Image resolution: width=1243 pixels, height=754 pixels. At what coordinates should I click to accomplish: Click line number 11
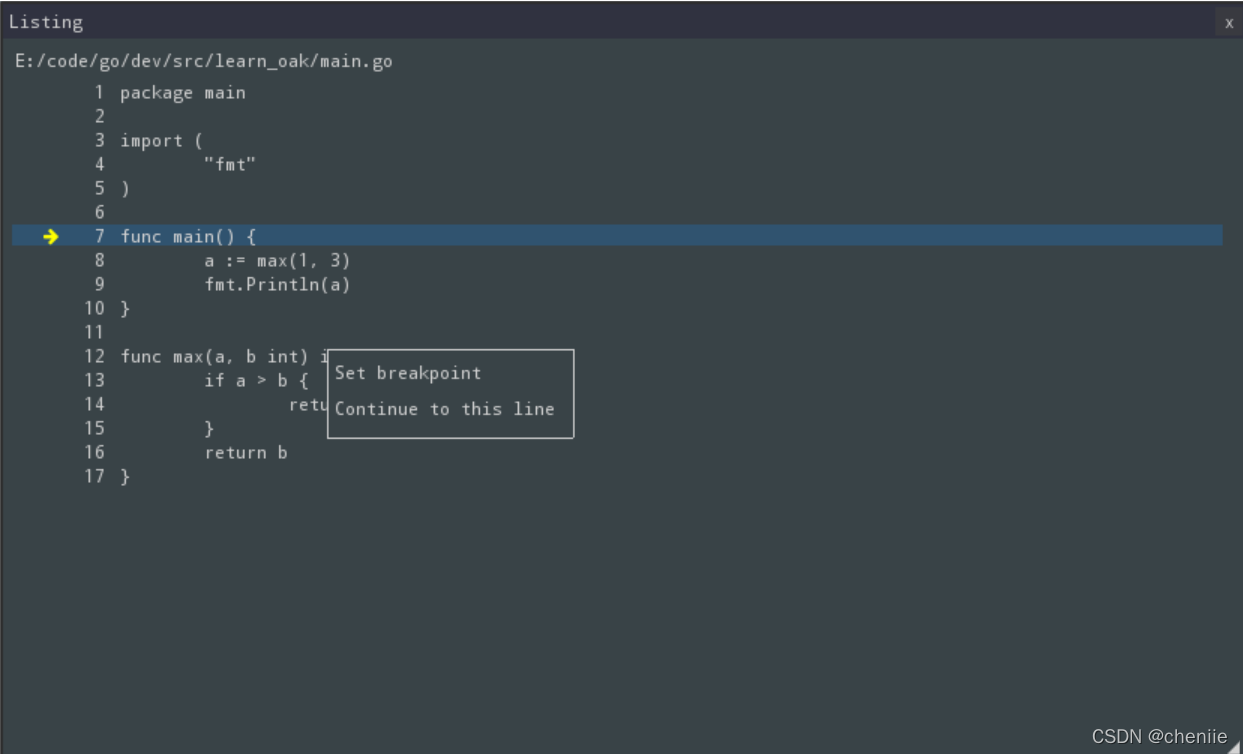pyautogui.click(x=94, y=332)
